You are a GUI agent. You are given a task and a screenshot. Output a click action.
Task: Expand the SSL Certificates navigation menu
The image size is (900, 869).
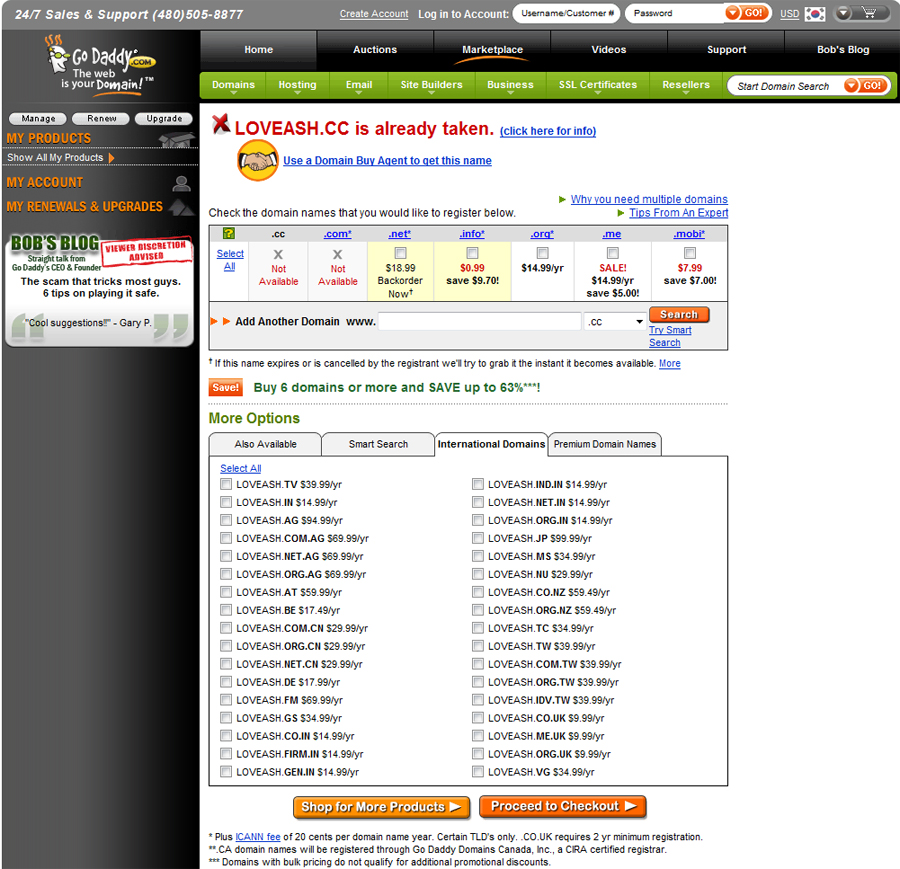tap(598, 85)
